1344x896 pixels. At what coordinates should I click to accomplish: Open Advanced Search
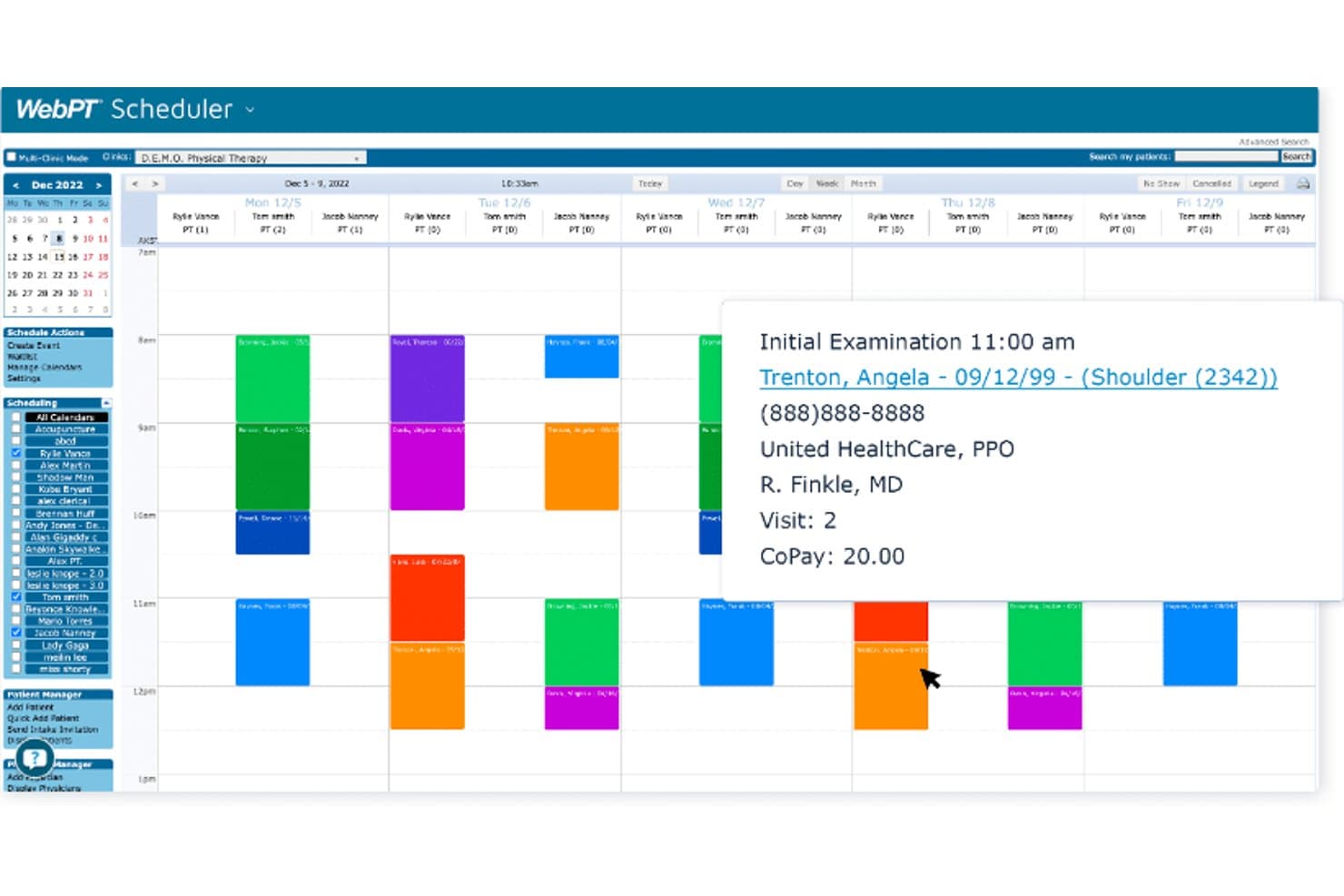tap(1274, 142)
